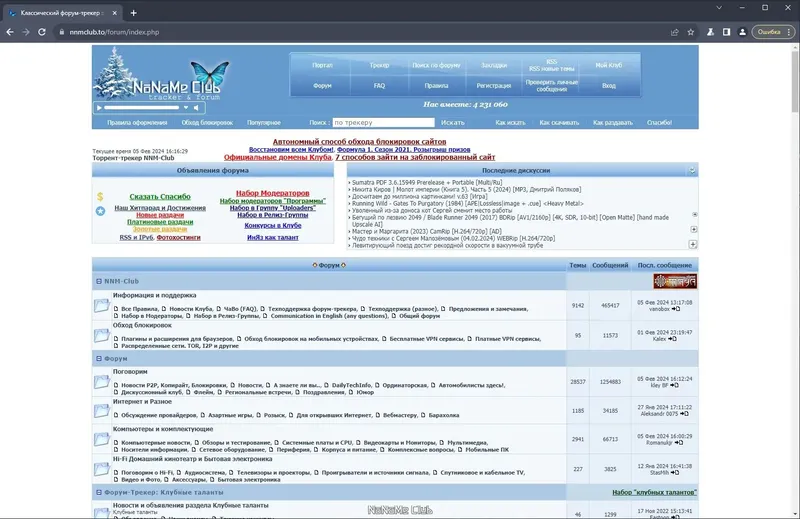
Task: Open RSS новые темы link
Action: [x=552, y=68]
